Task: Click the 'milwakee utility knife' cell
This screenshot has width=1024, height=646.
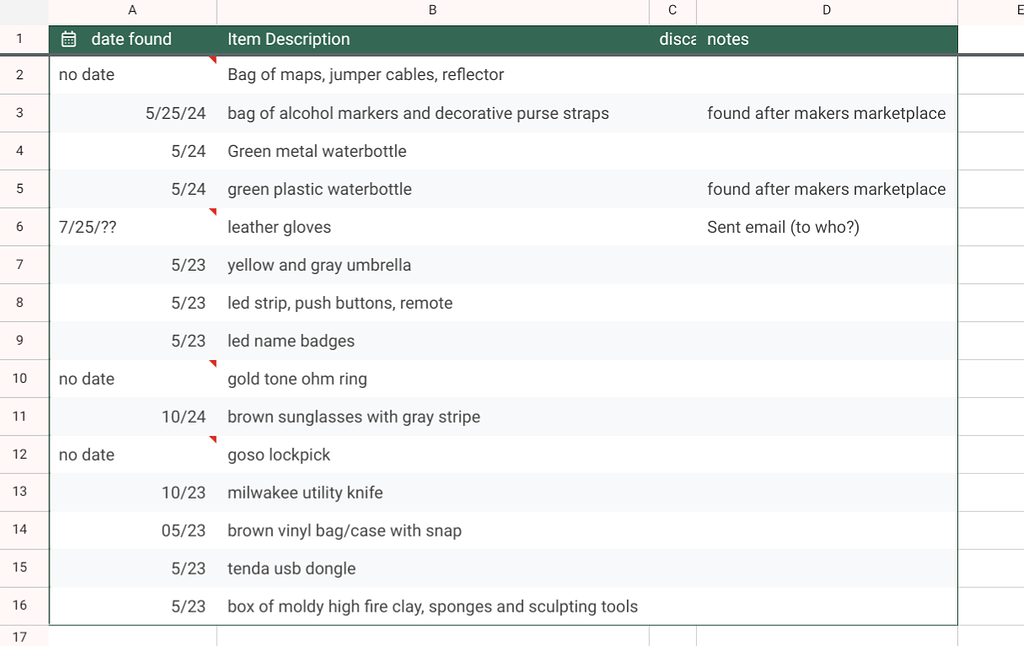Action: pos(305,493)
